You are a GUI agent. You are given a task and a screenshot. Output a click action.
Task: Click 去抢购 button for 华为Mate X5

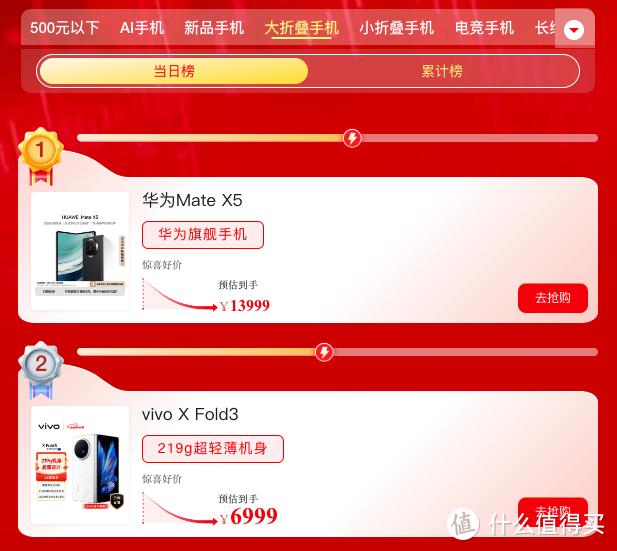553,298
